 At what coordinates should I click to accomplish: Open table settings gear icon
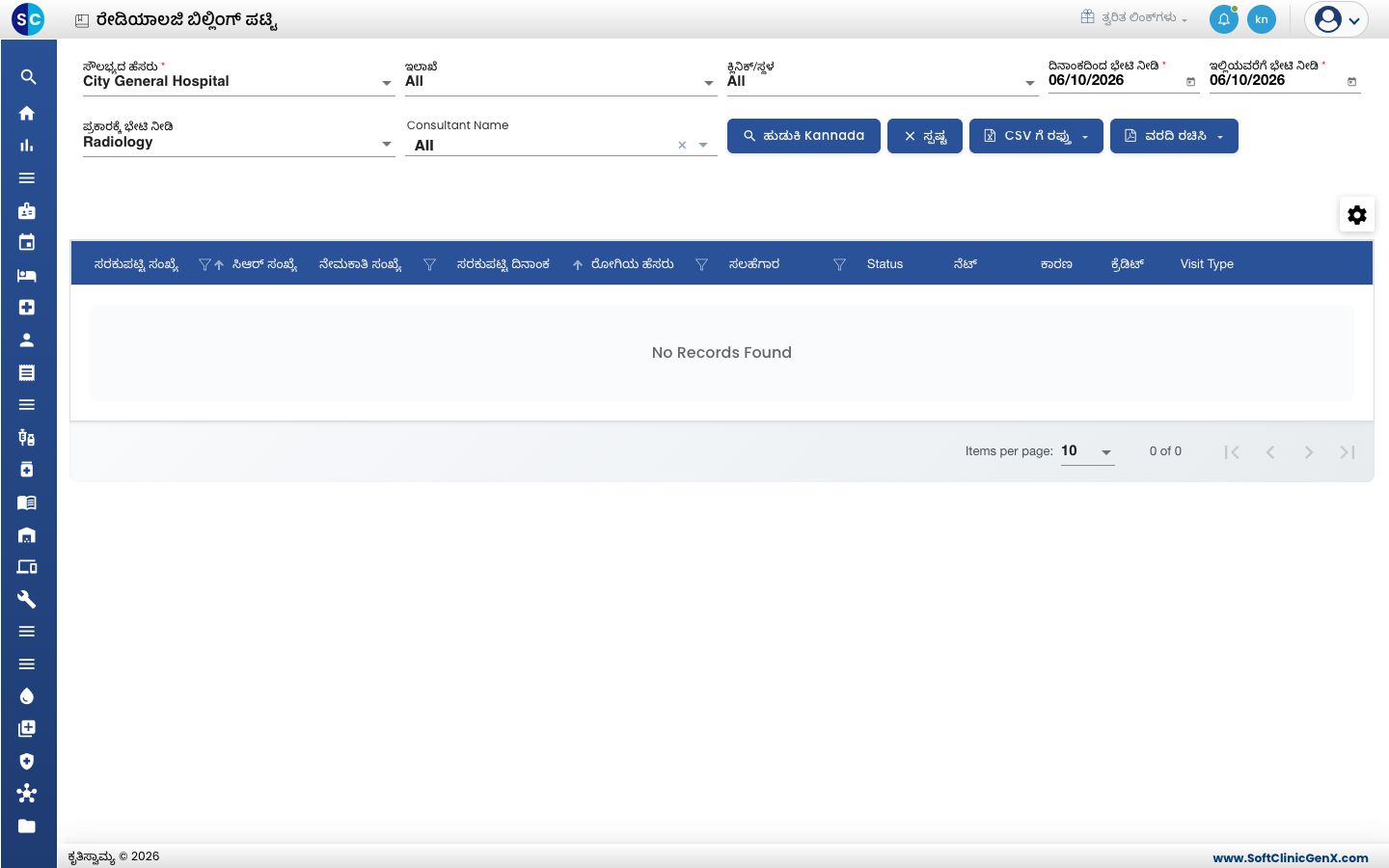[1357, 215]
